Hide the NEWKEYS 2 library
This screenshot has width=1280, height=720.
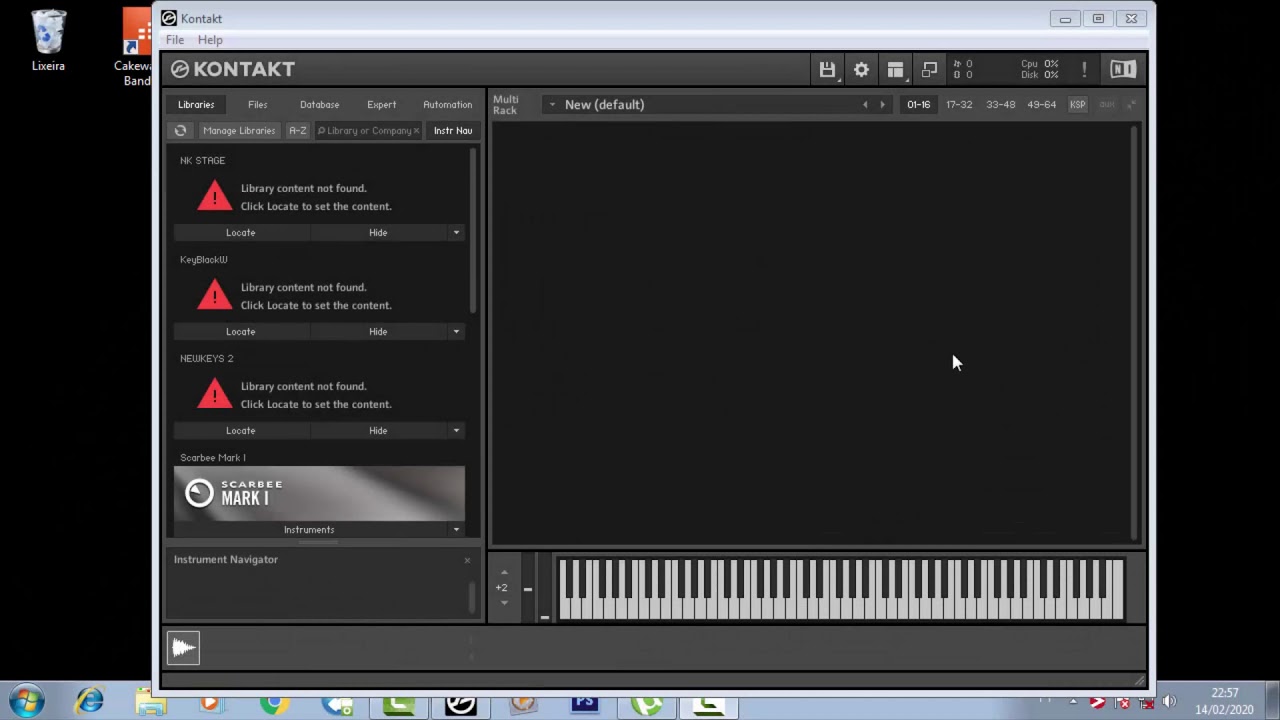point(378,430)
